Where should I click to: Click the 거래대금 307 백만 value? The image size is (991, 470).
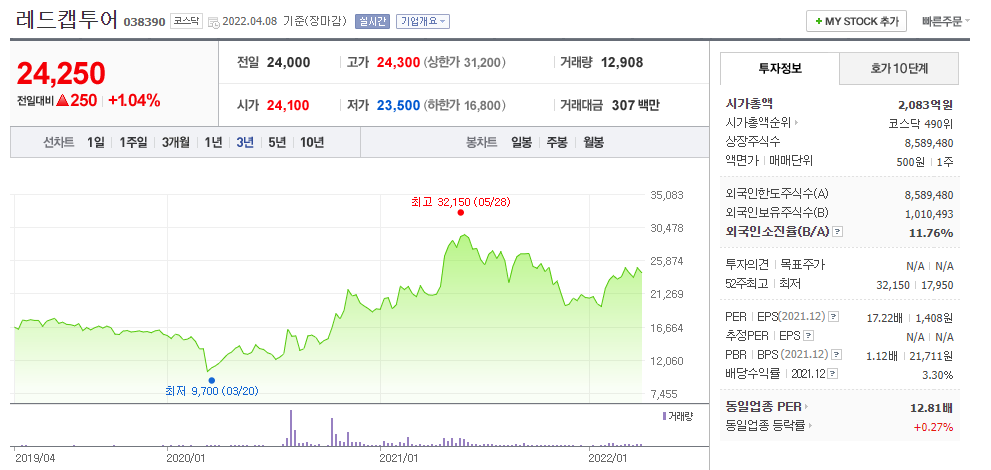pos(635,105)
